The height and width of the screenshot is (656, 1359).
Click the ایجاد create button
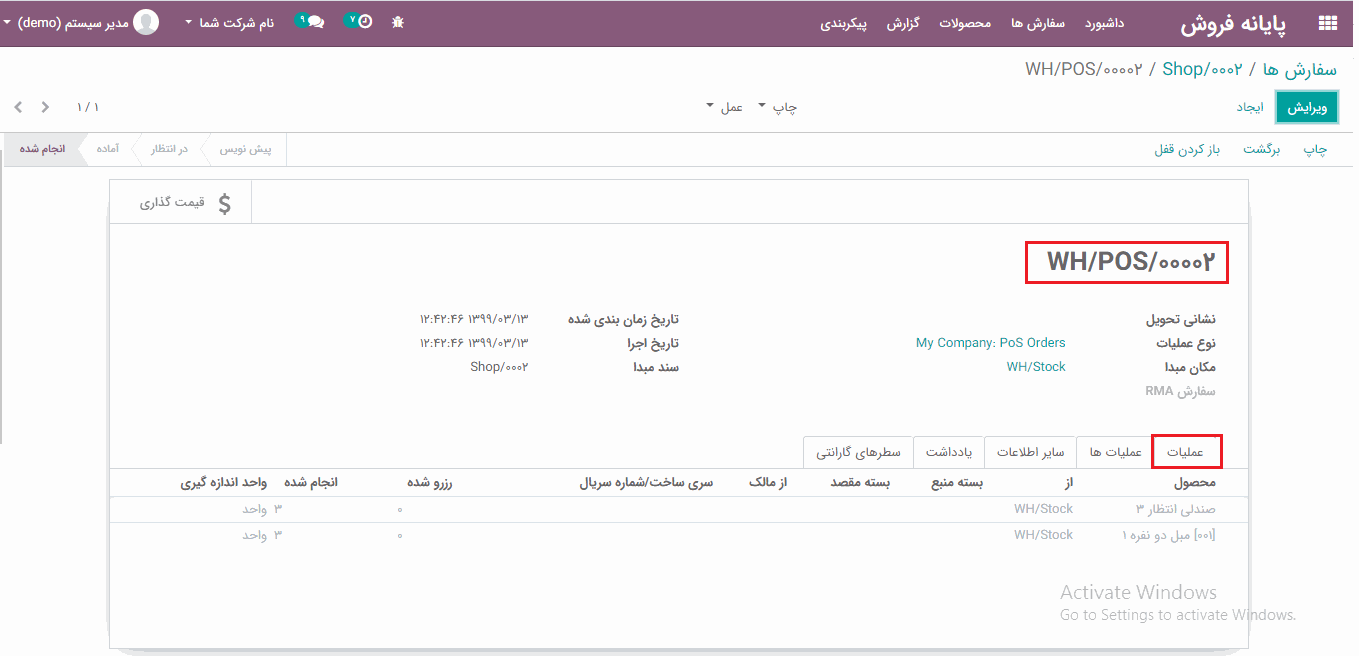click(x=1250, y=107)
